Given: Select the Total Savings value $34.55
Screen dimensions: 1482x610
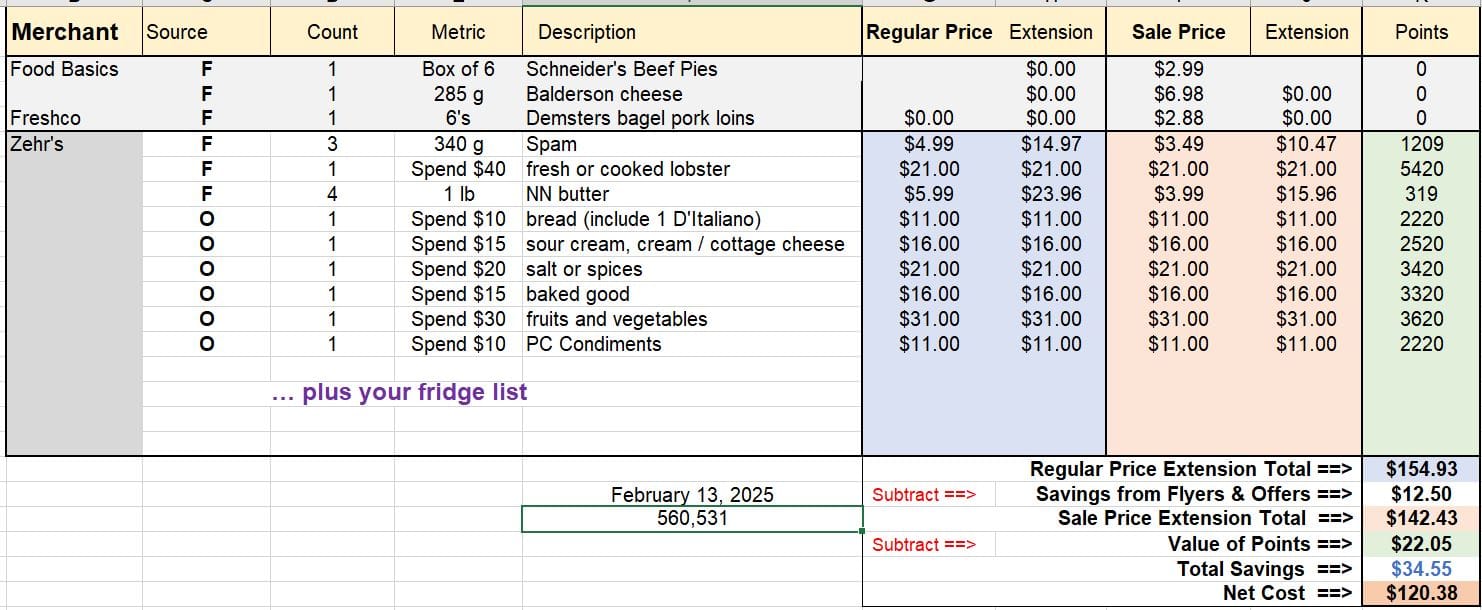Looking at the screenshot, I should [x=1421, y=569].
